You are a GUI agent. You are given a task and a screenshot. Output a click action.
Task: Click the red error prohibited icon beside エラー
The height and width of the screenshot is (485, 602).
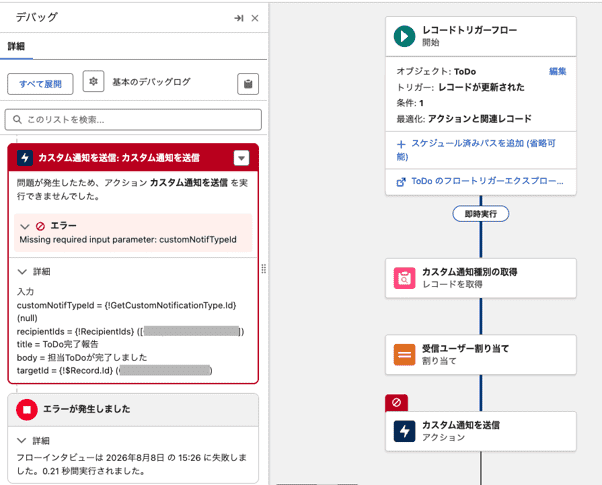40,226
